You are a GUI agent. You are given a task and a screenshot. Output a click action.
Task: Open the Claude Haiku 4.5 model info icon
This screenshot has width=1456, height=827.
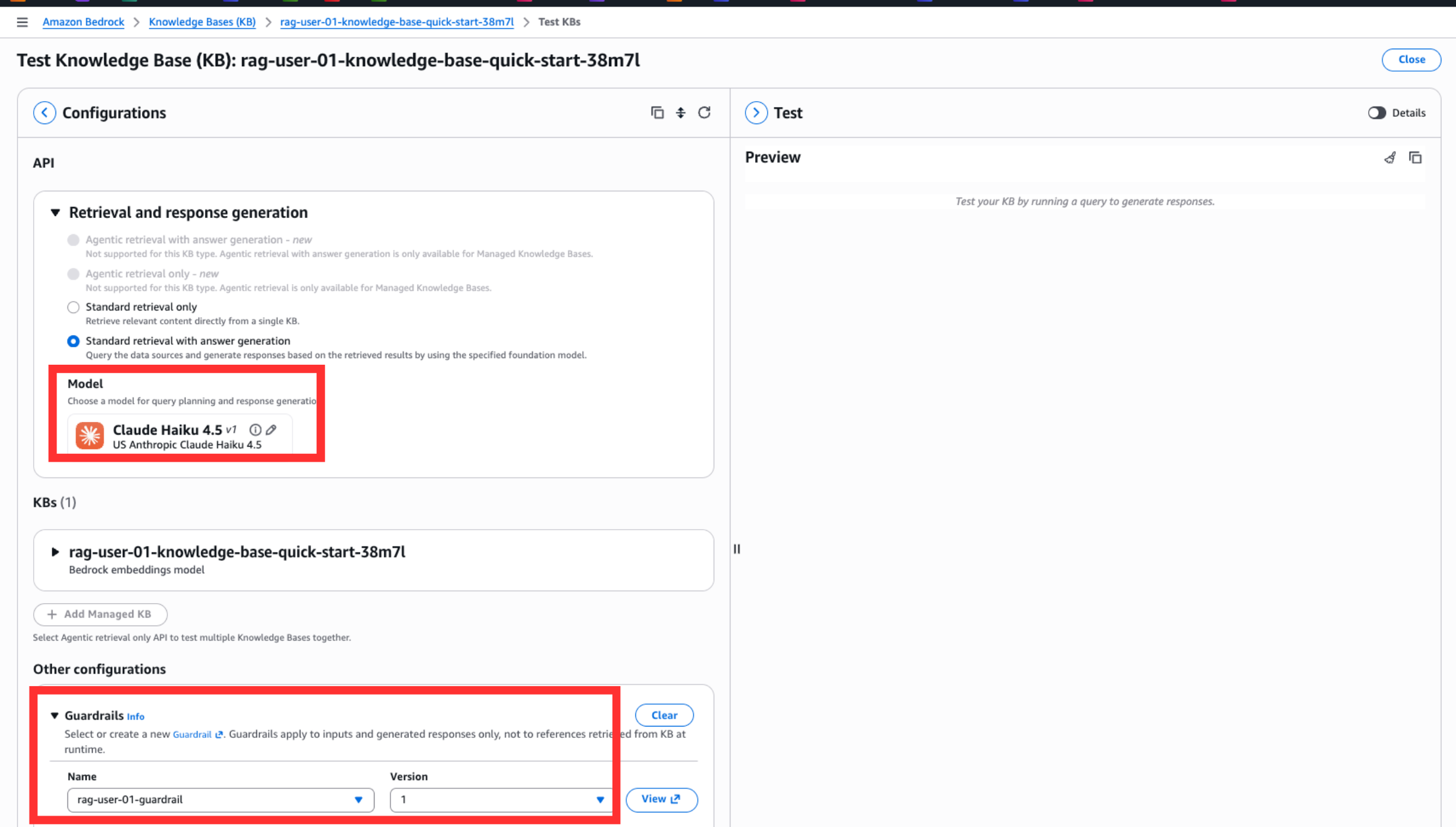coord(255,430)
